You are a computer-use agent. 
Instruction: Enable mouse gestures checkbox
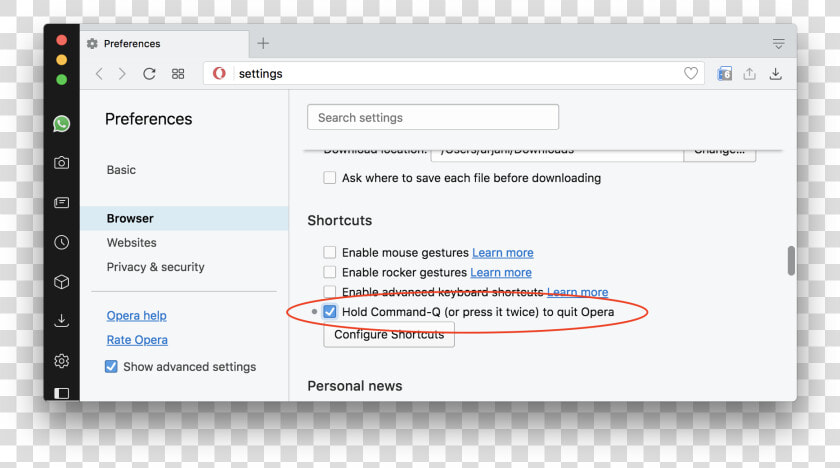329,252
